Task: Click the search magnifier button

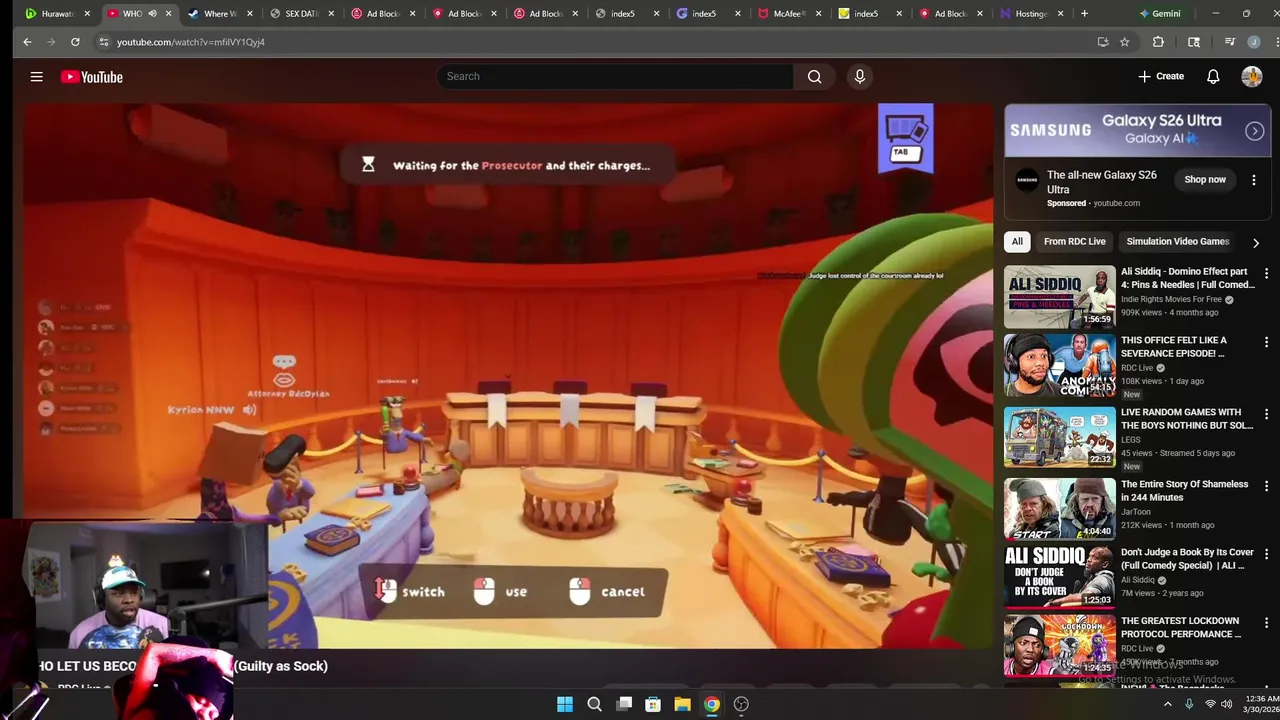Action: pos(814,76)
